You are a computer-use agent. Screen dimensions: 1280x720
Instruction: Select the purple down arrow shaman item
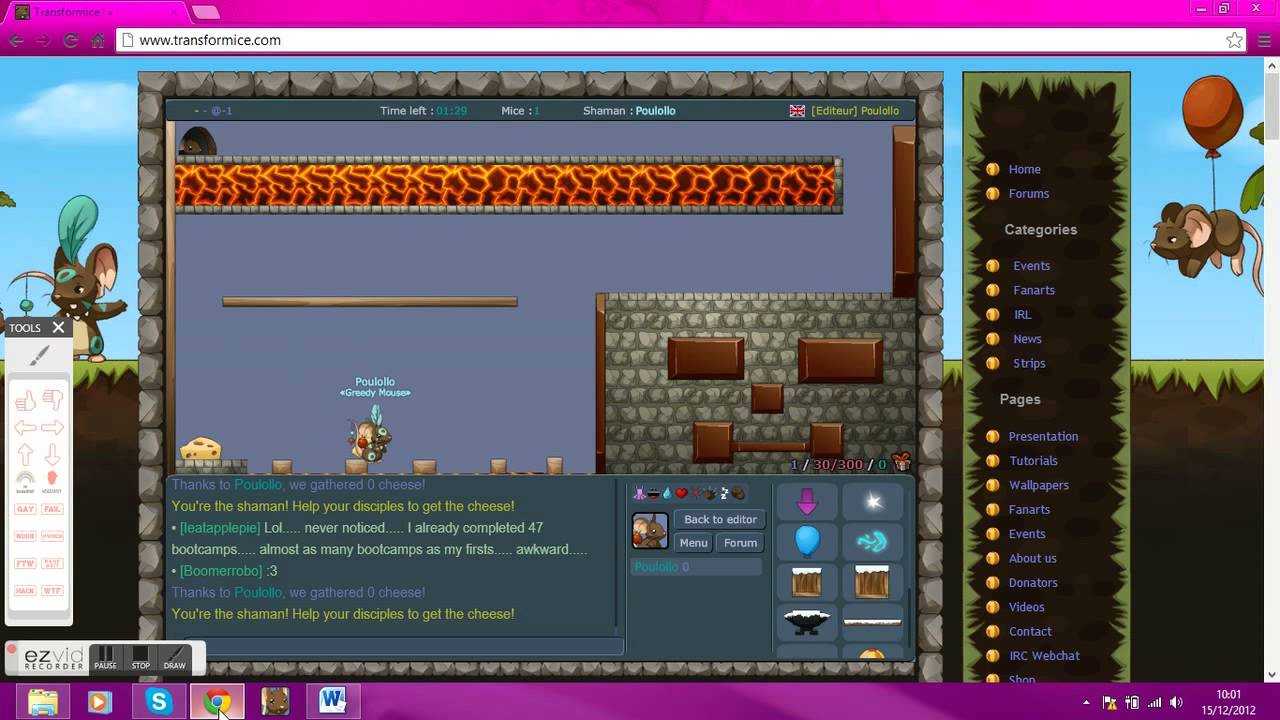(x=807, y=501)
